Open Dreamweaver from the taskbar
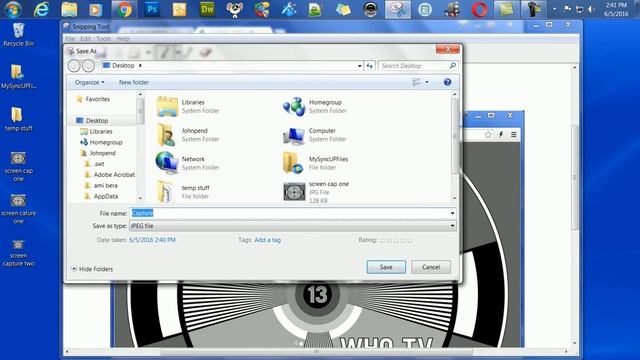Image resolution: width=640 pixels, height=360 pixels. (x=207, y=9)
